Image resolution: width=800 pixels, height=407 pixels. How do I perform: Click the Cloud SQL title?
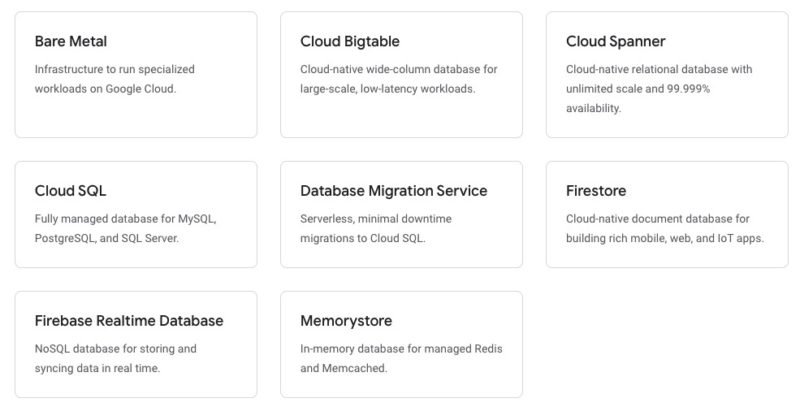[70, 191]
